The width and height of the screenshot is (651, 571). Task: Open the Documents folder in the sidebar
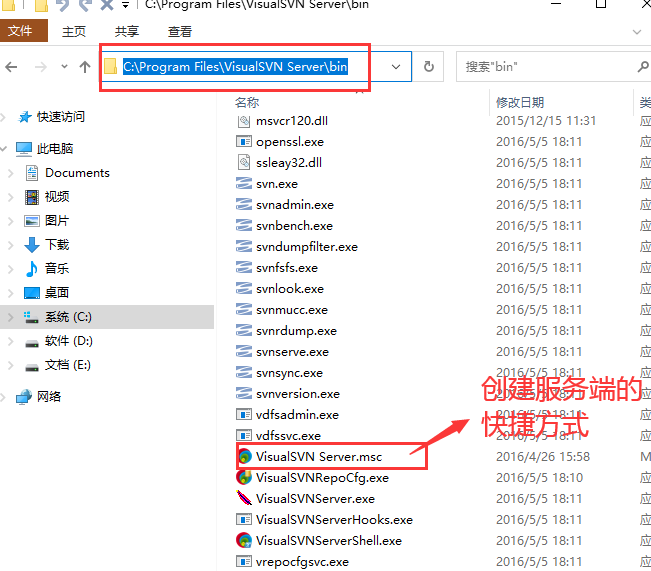(77, 173)
